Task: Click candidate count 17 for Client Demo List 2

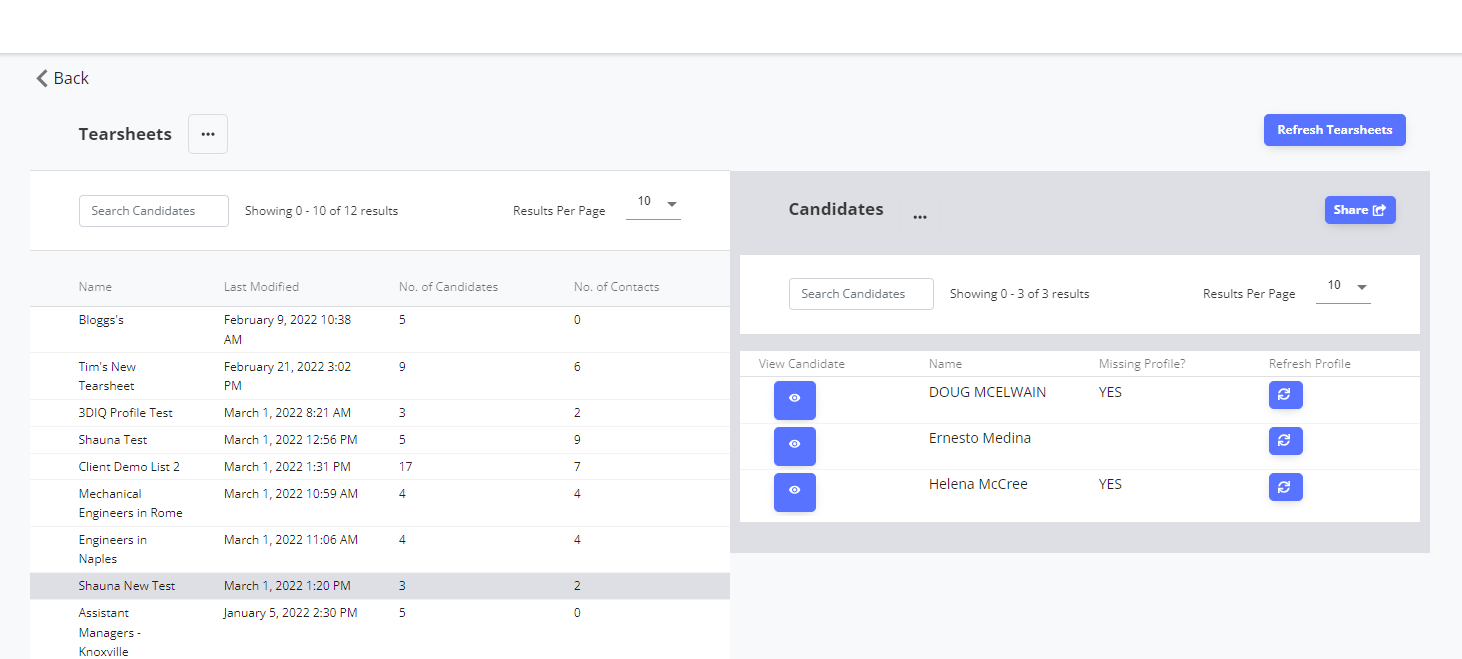Action: (x=405, y=467)
